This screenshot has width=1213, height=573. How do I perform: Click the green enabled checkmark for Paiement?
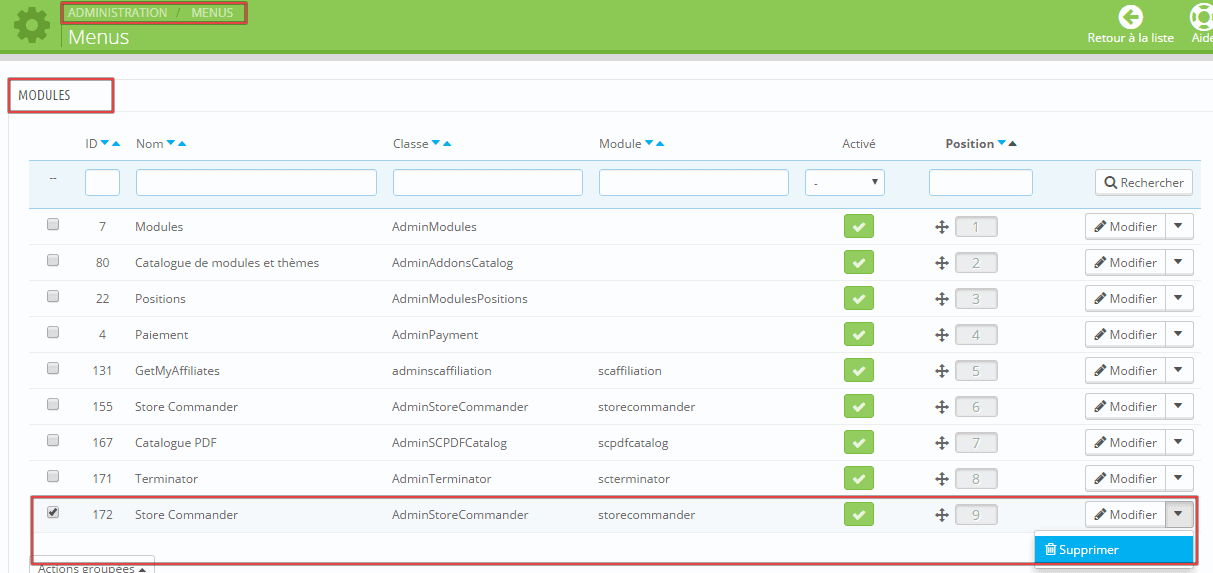click(858, 334)
